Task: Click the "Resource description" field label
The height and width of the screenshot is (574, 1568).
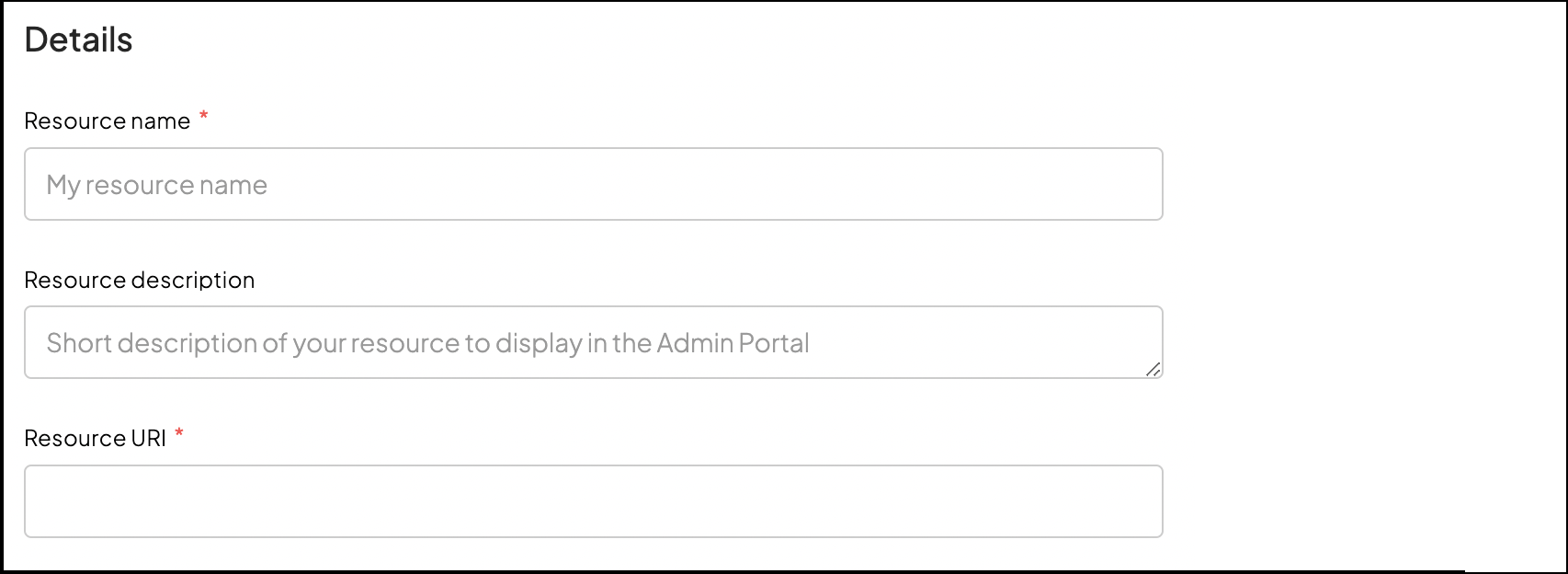Action: (x=139, y=280)
